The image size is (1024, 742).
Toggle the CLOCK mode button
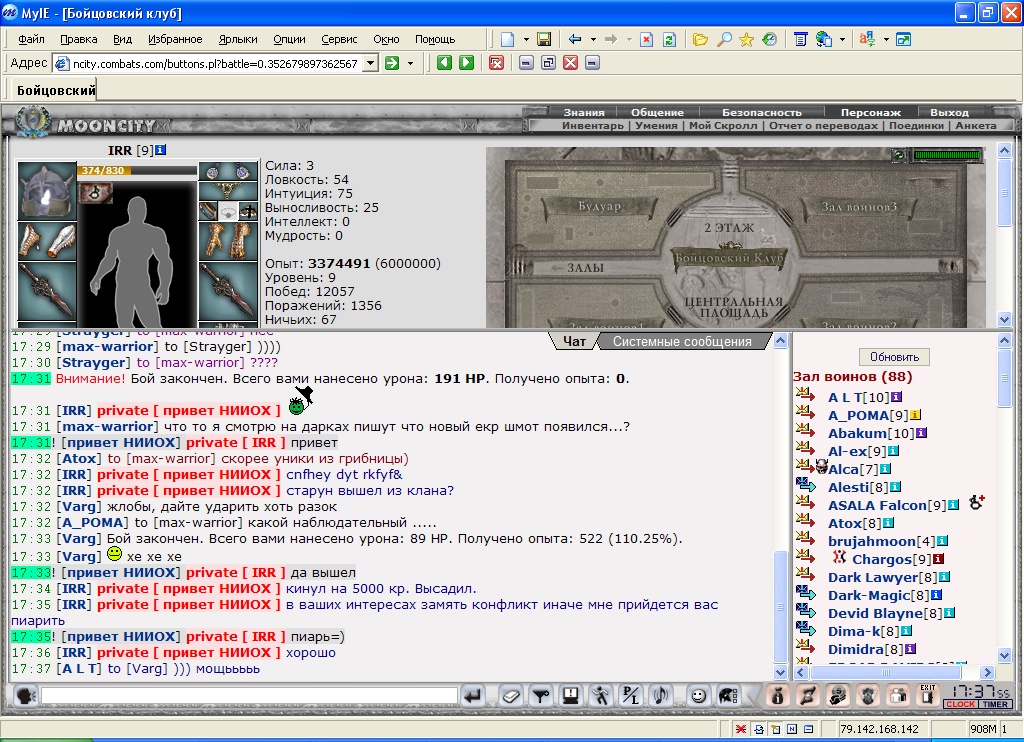click(x=960, y=704)
